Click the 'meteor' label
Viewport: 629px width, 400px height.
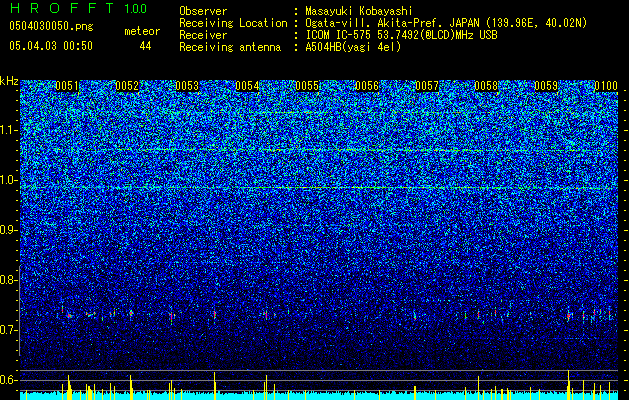pos(142,31)
